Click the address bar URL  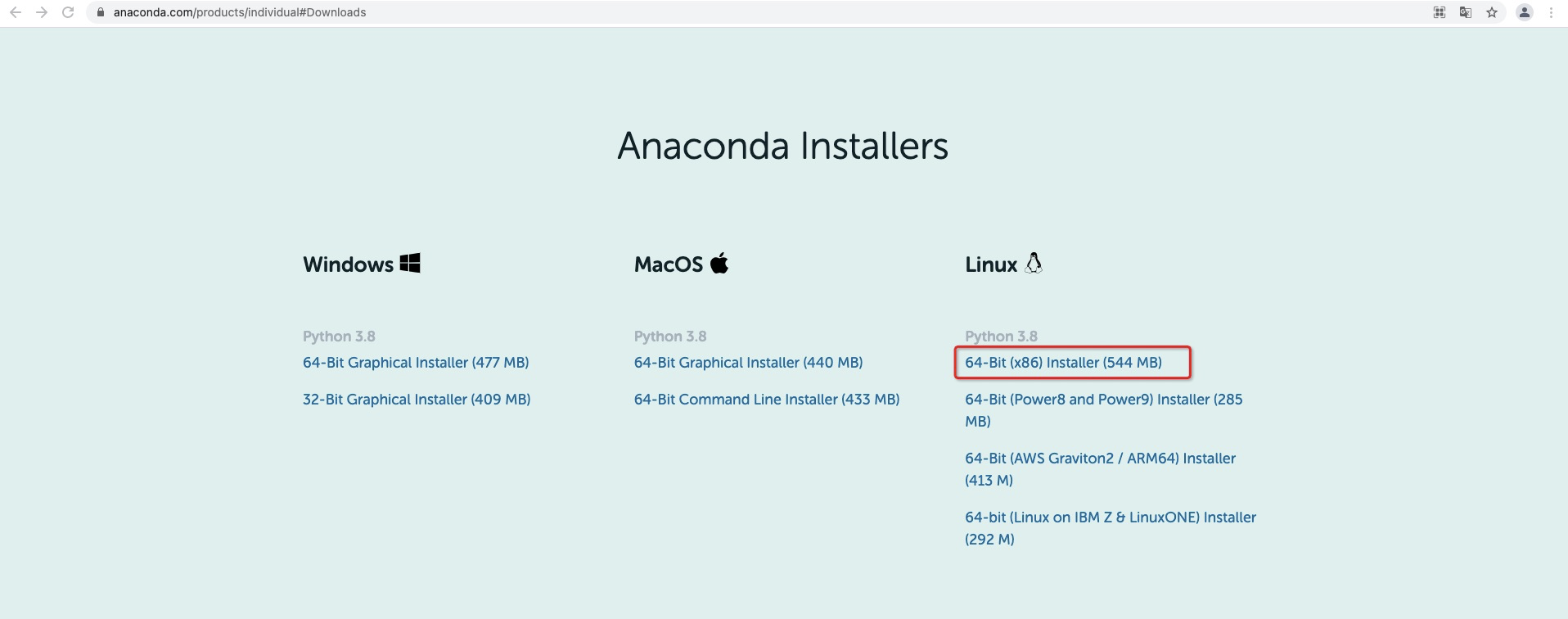(x=240, y=12)
